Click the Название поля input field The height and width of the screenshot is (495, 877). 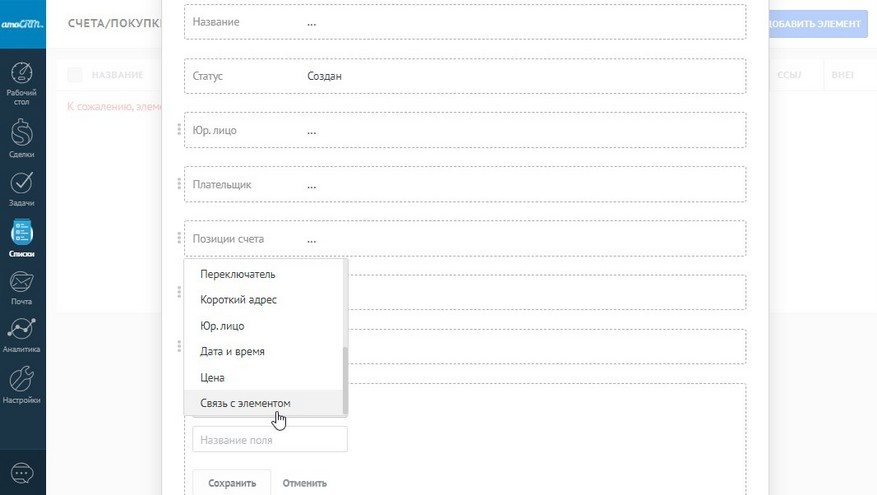tap(270, 440)
